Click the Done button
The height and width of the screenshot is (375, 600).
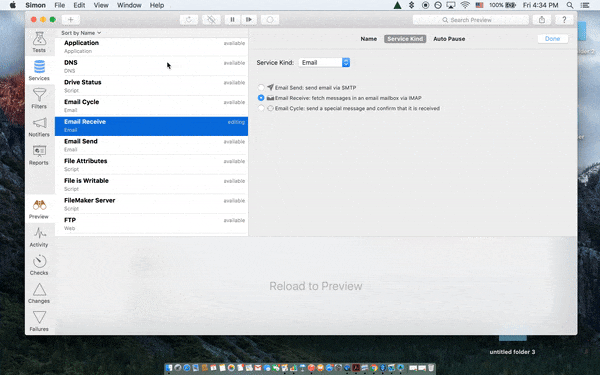coord(552,39)
